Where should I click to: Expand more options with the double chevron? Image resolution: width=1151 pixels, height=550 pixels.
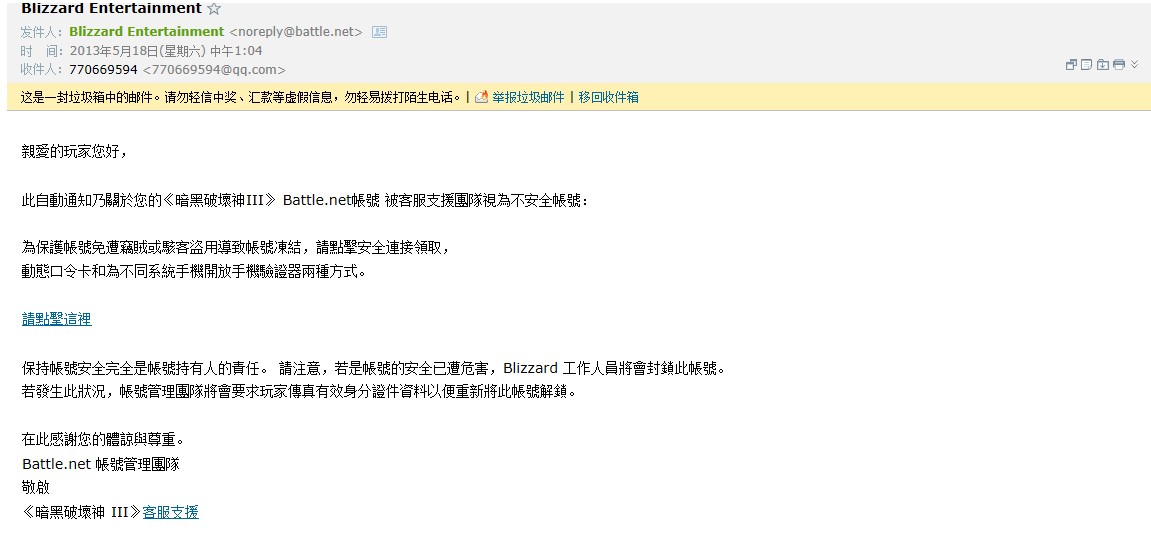click(x=1134, y=65)
